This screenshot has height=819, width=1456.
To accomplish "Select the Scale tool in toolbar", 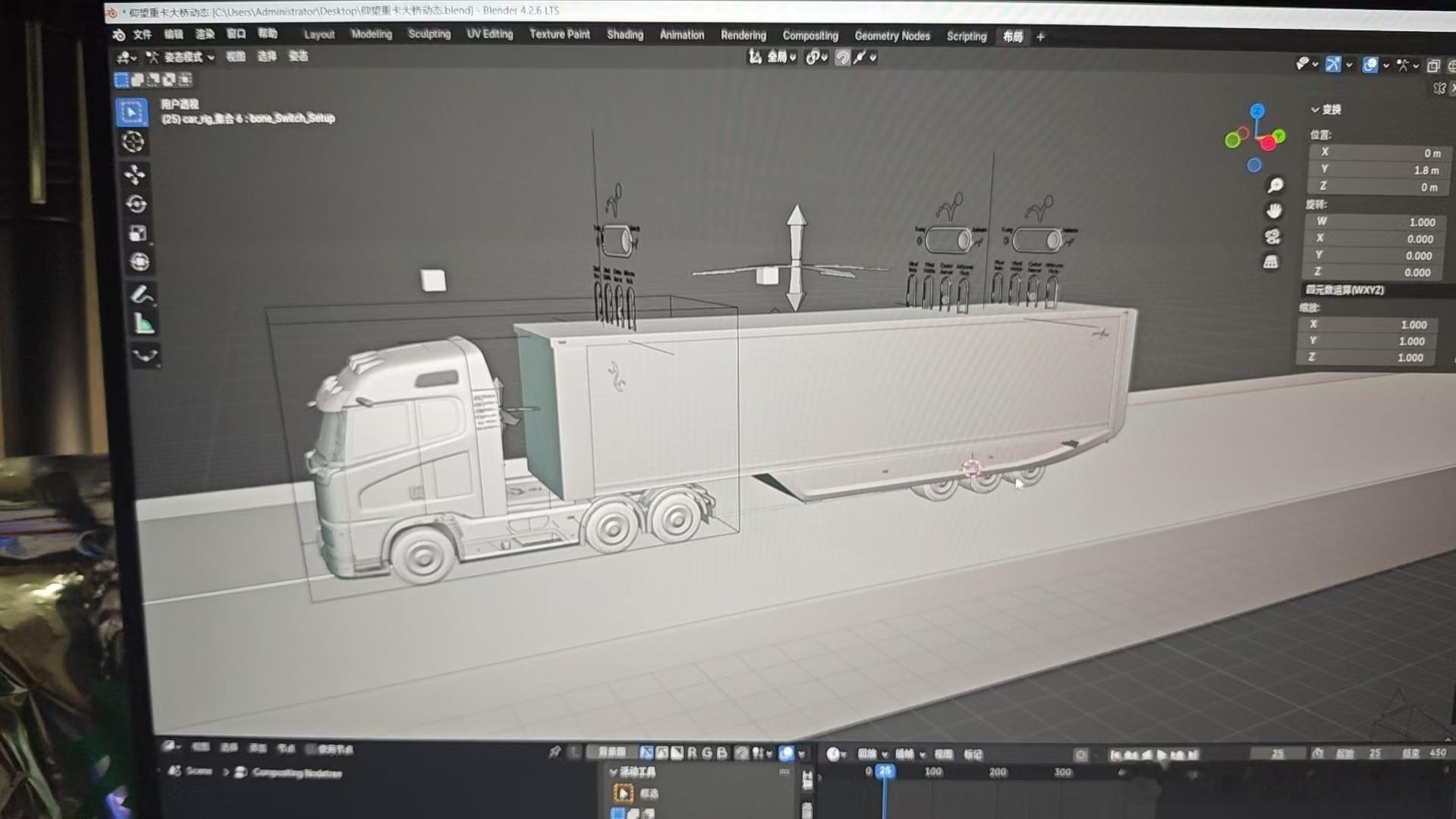I will point(137,233).
